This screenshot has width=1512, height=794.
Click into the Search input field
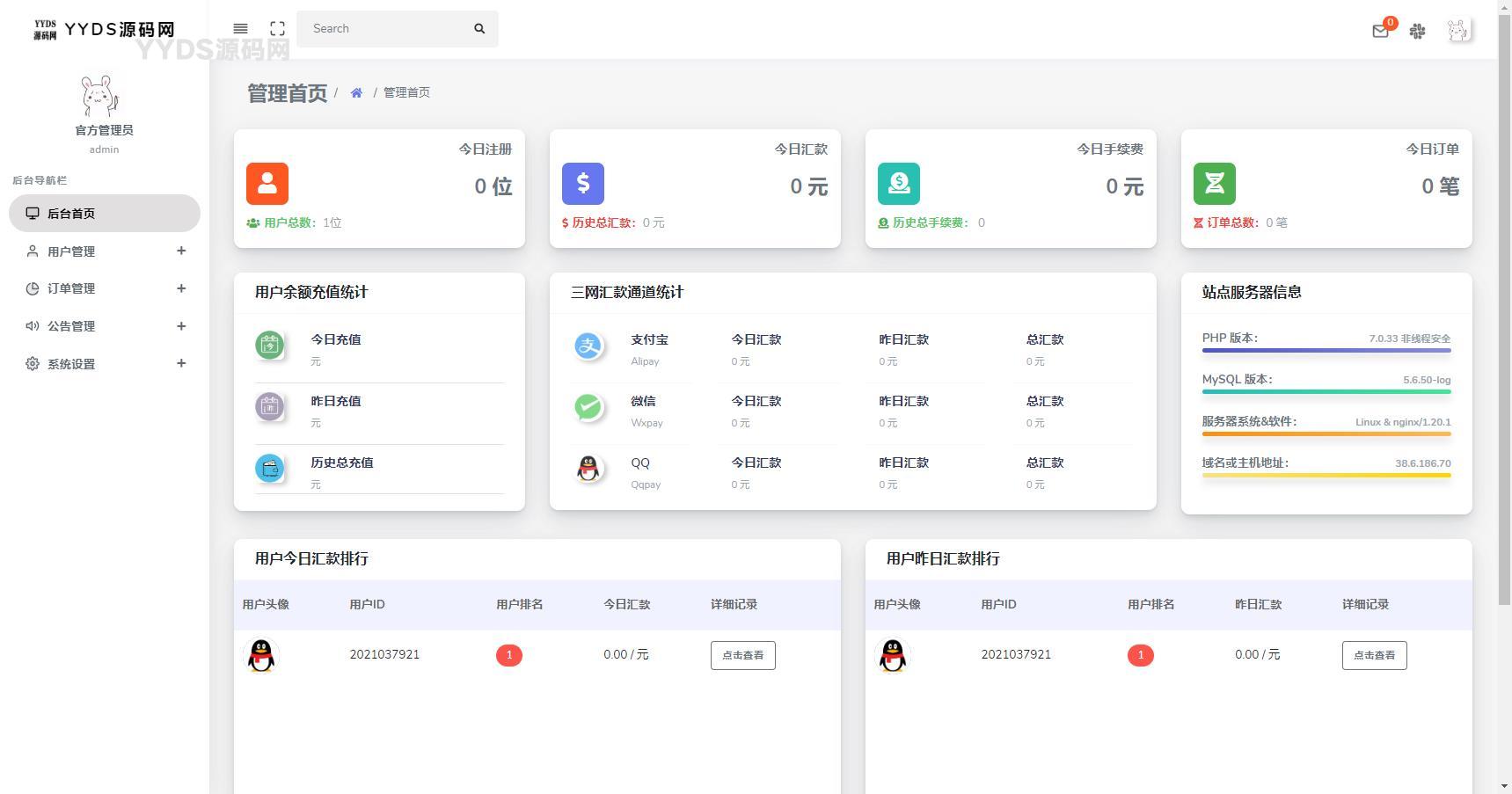click(383, 29)
